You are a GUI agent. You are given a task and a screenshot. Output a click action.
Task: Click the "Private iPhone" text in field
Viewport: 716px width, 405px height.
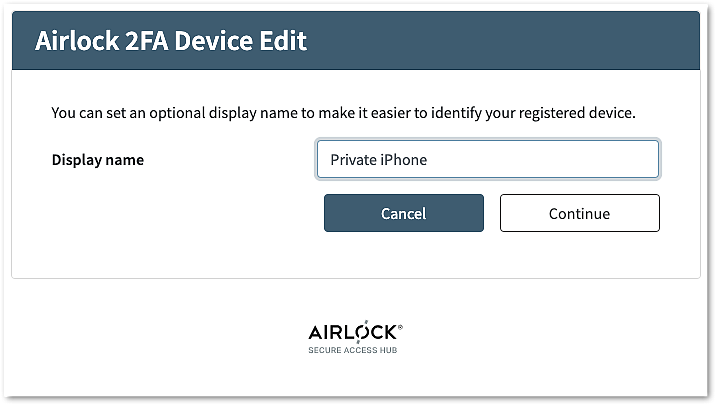click(378, 160)
